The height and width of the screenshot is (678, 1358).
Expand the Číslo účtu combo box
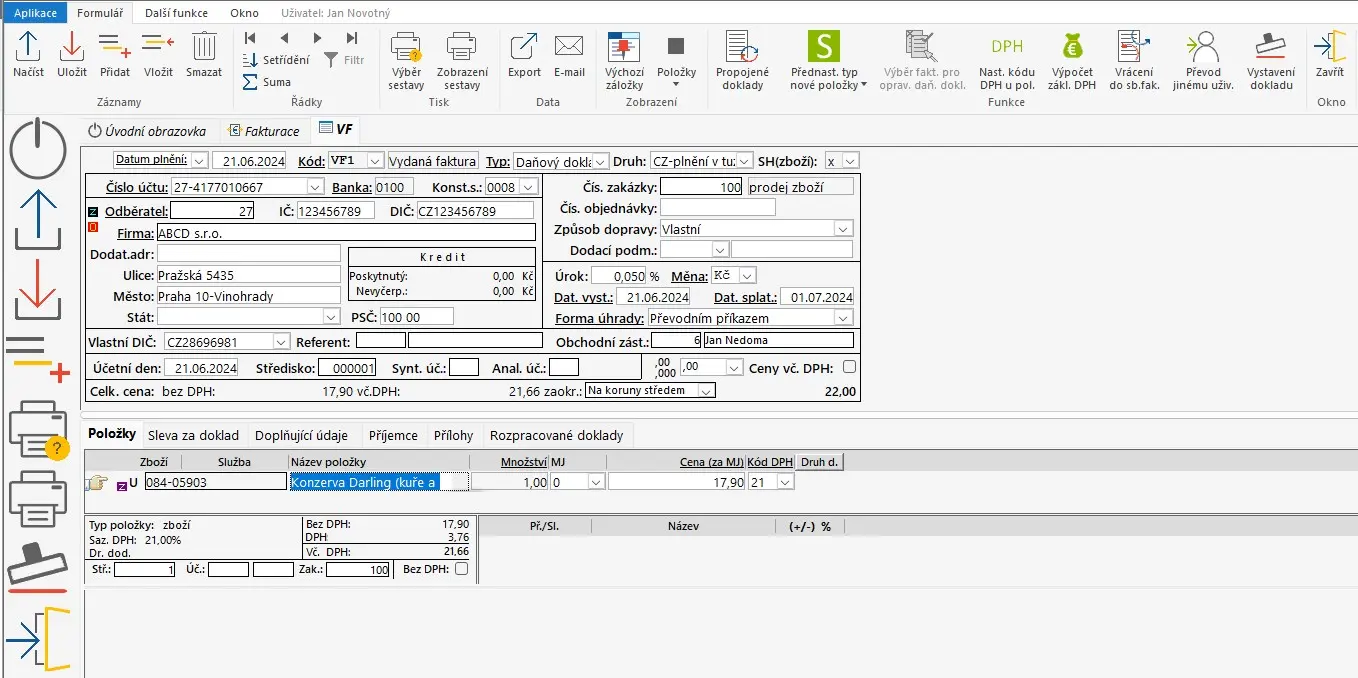(x=314, y=187)
